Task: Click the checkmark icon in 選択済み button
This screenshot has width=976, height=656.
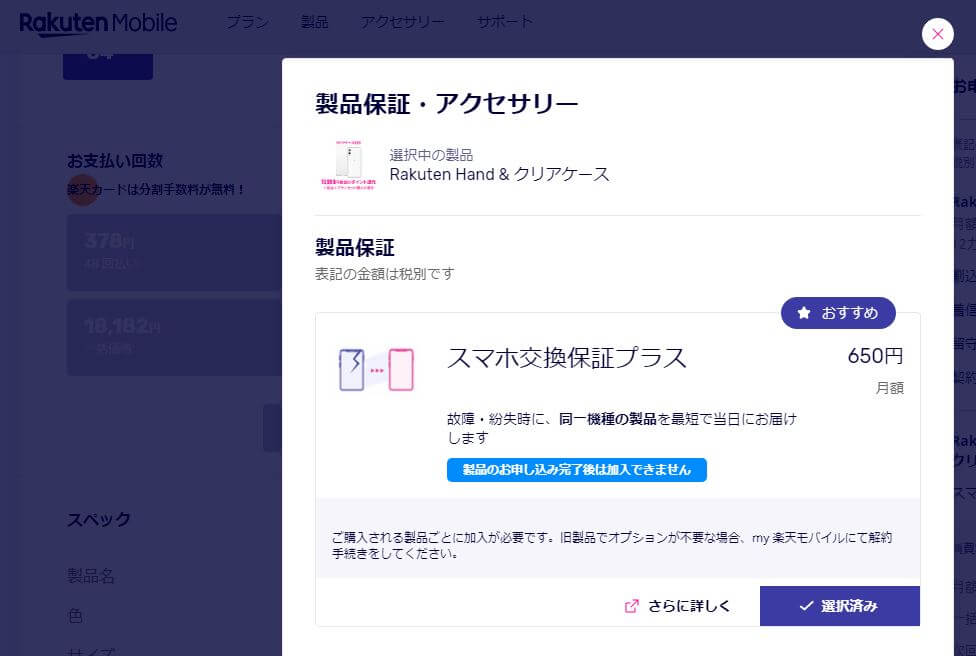Action: (x=807, y=606)
